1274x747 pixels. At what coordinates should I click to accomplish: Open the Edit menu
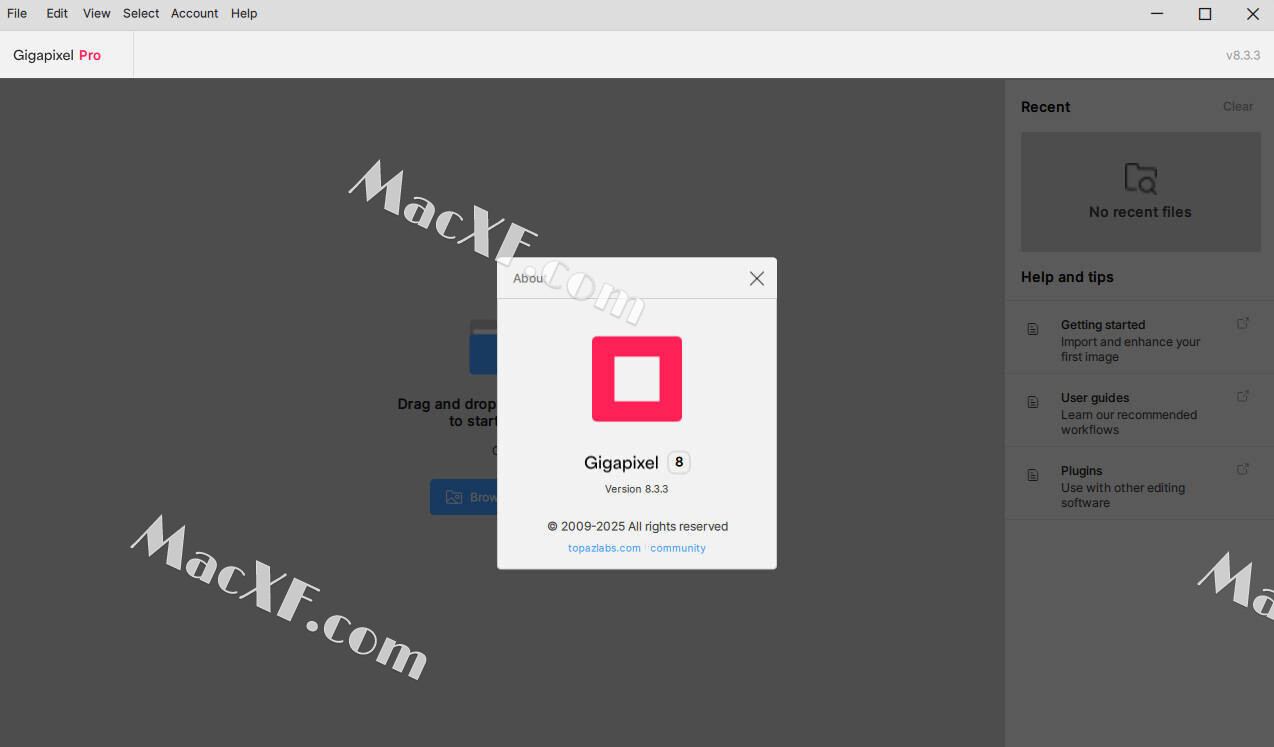pos(57,13)
